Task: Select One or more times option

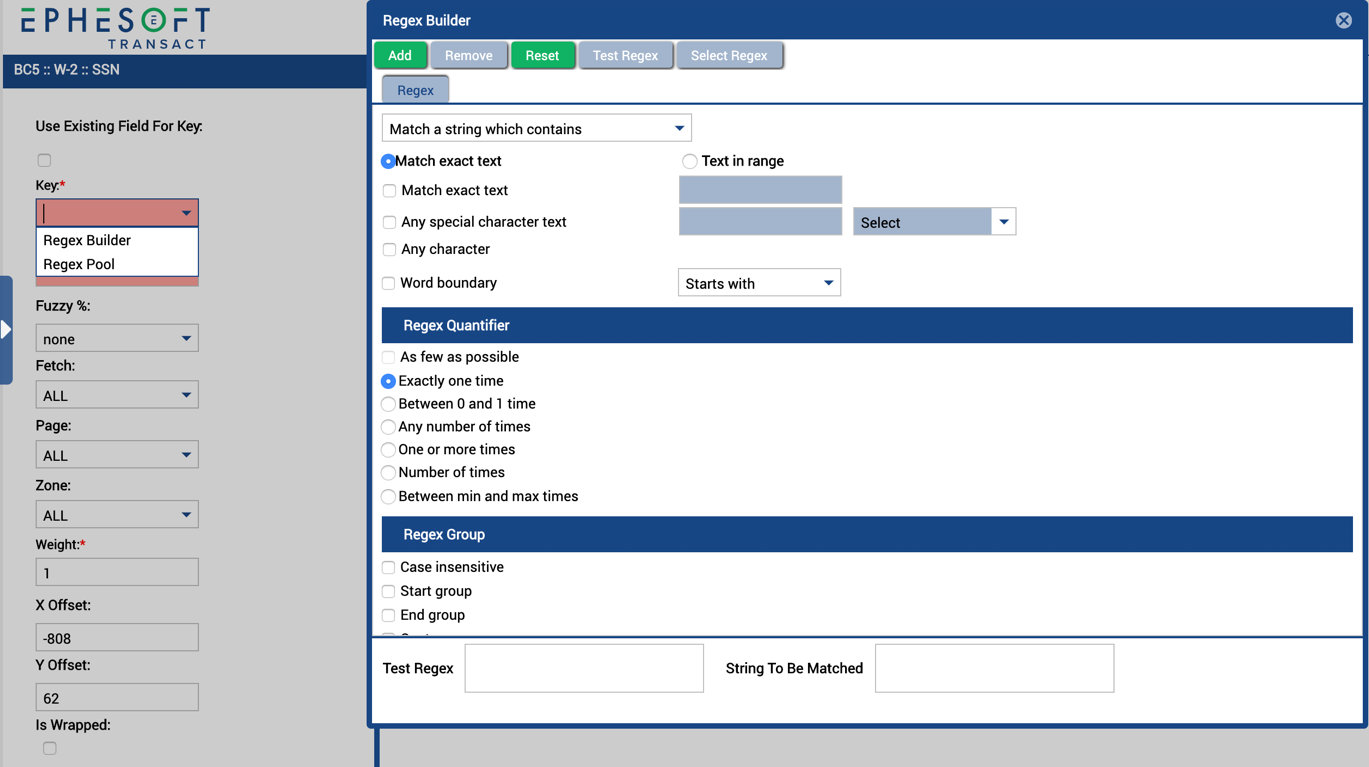Action: click(388, 450)
